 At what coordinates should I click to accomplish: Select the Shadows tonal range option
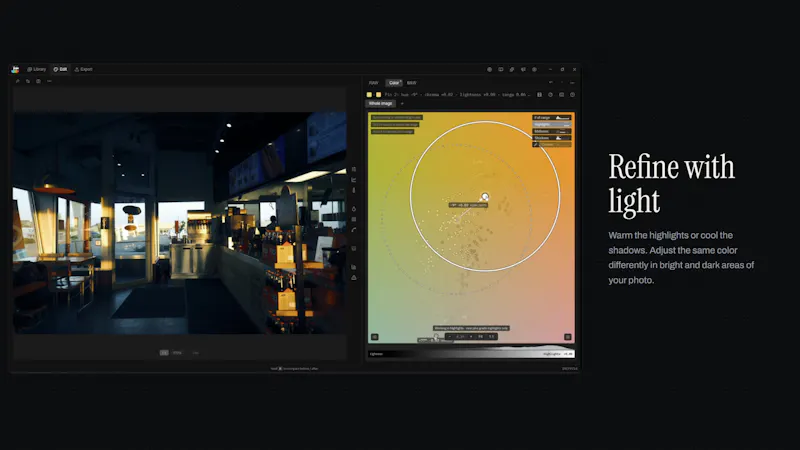tap(552, 138)
